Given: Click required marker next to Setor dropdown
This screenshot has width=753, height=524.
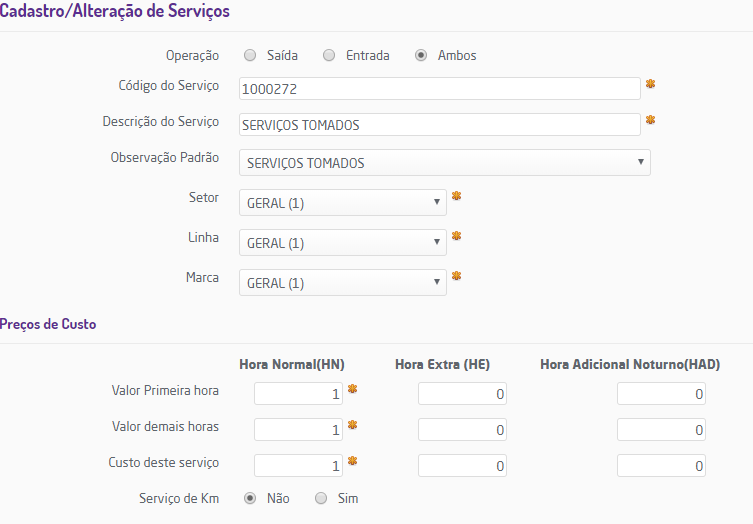Looking at the screenshot, I should pyautogui.click(x=456, y=196).
